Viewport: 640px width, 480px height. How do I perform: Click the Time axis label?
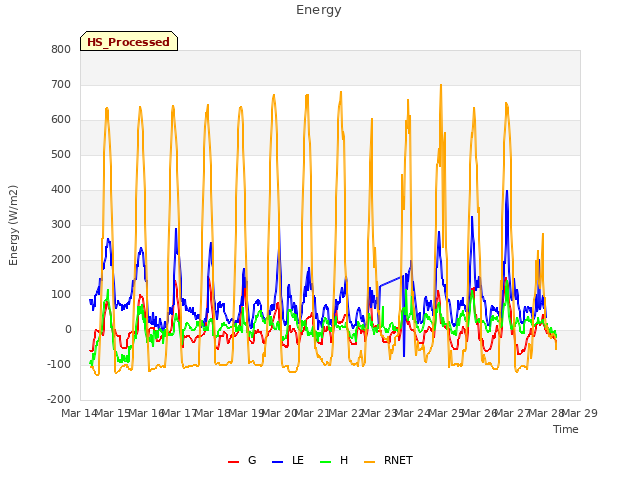click(x=565, y=429)
